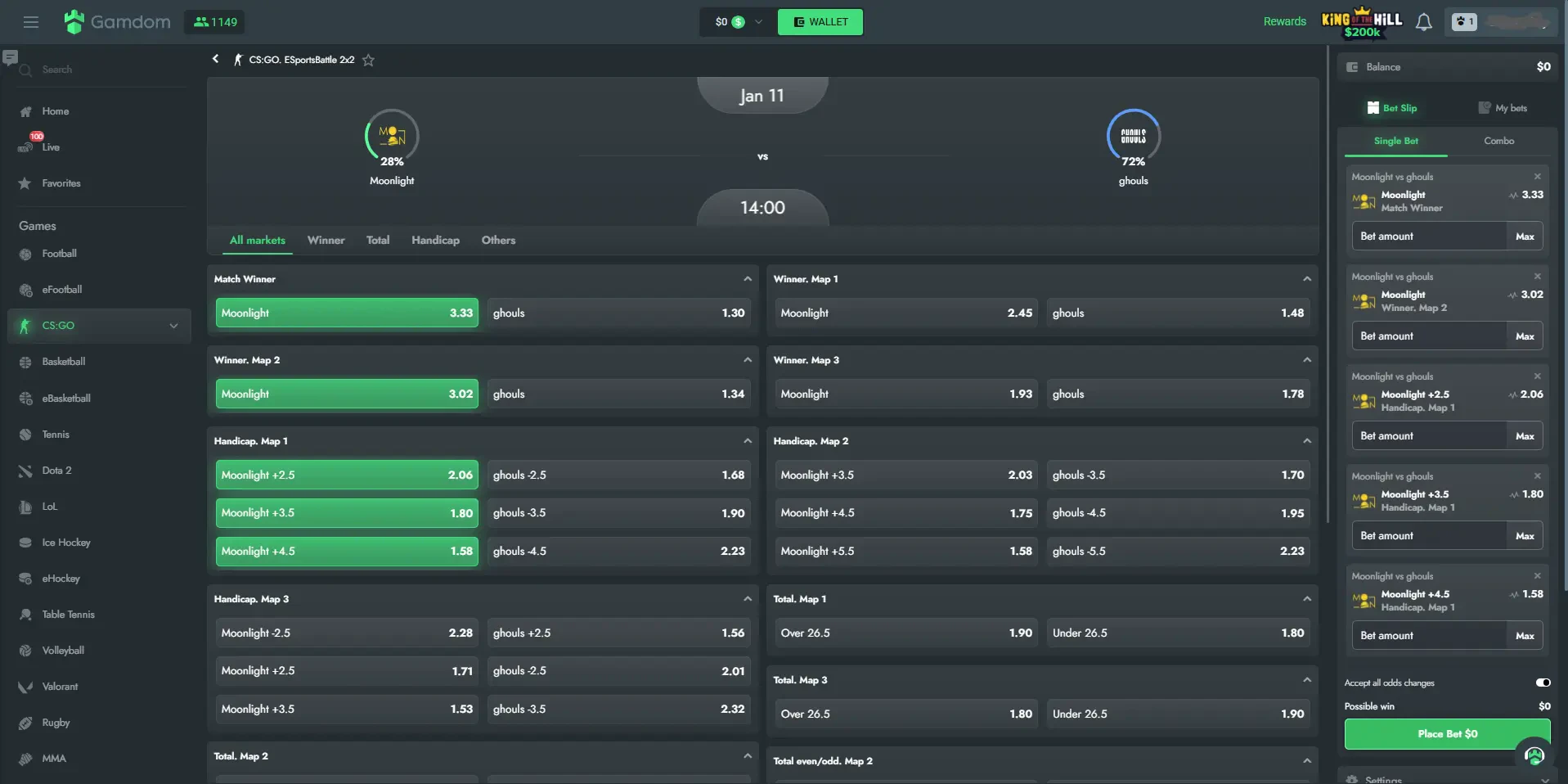This screenshot has height=784, width=1568.
Task: Click Max for Moonlight +4.5 bet
Action: [x=1525, y=636]
